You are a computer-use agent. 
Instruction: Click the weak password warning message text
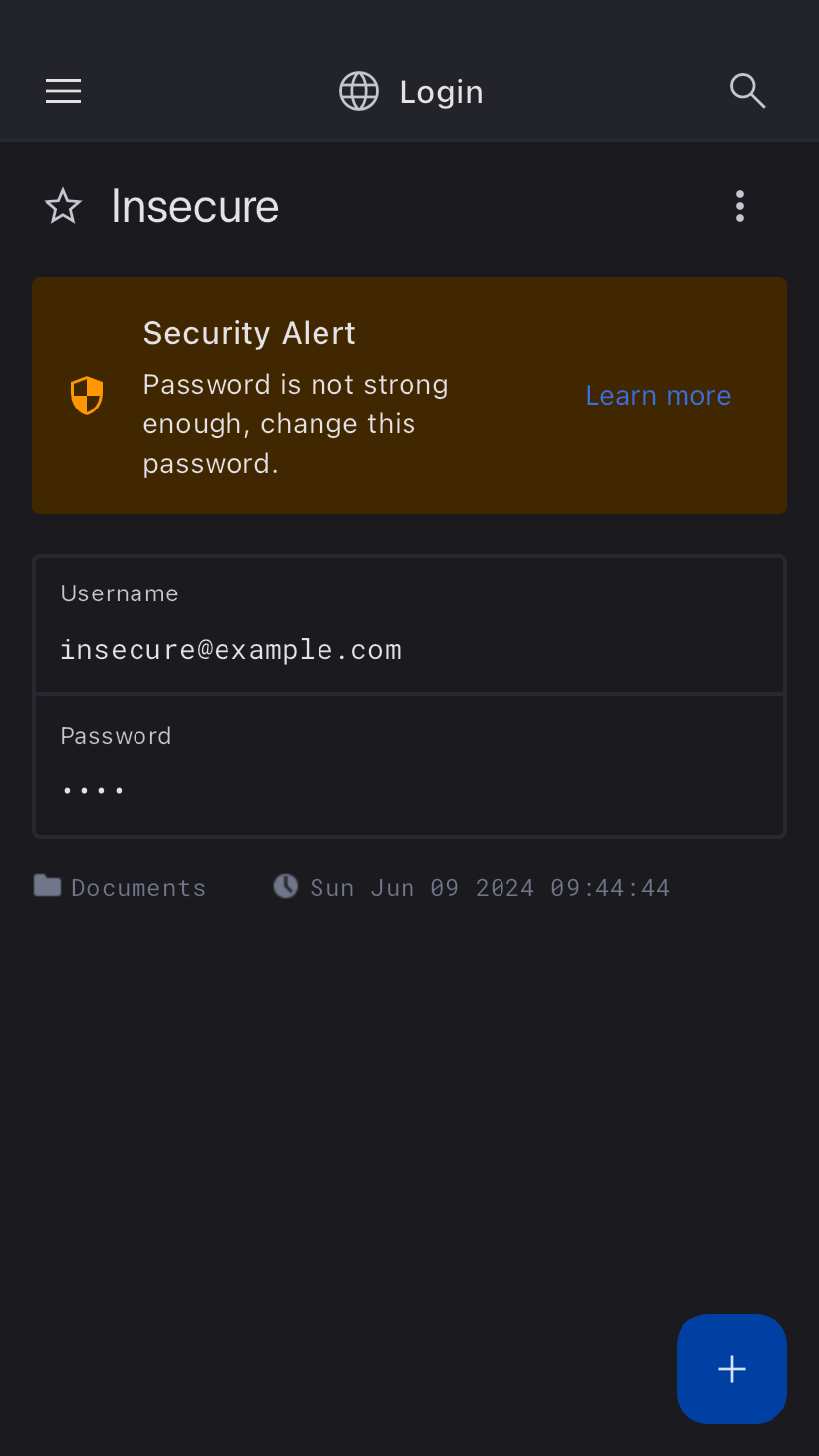pyautogui.click(x=296, y=423)
